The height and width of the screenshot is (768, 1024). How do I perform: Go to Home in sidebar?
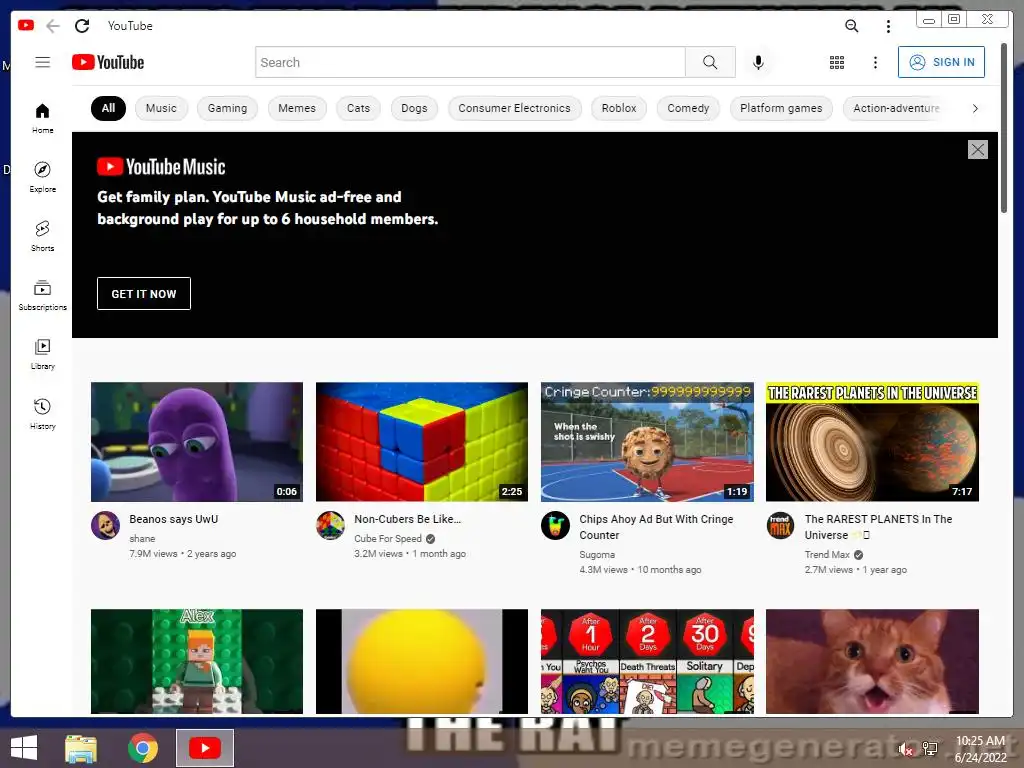(x=42, y=118)
